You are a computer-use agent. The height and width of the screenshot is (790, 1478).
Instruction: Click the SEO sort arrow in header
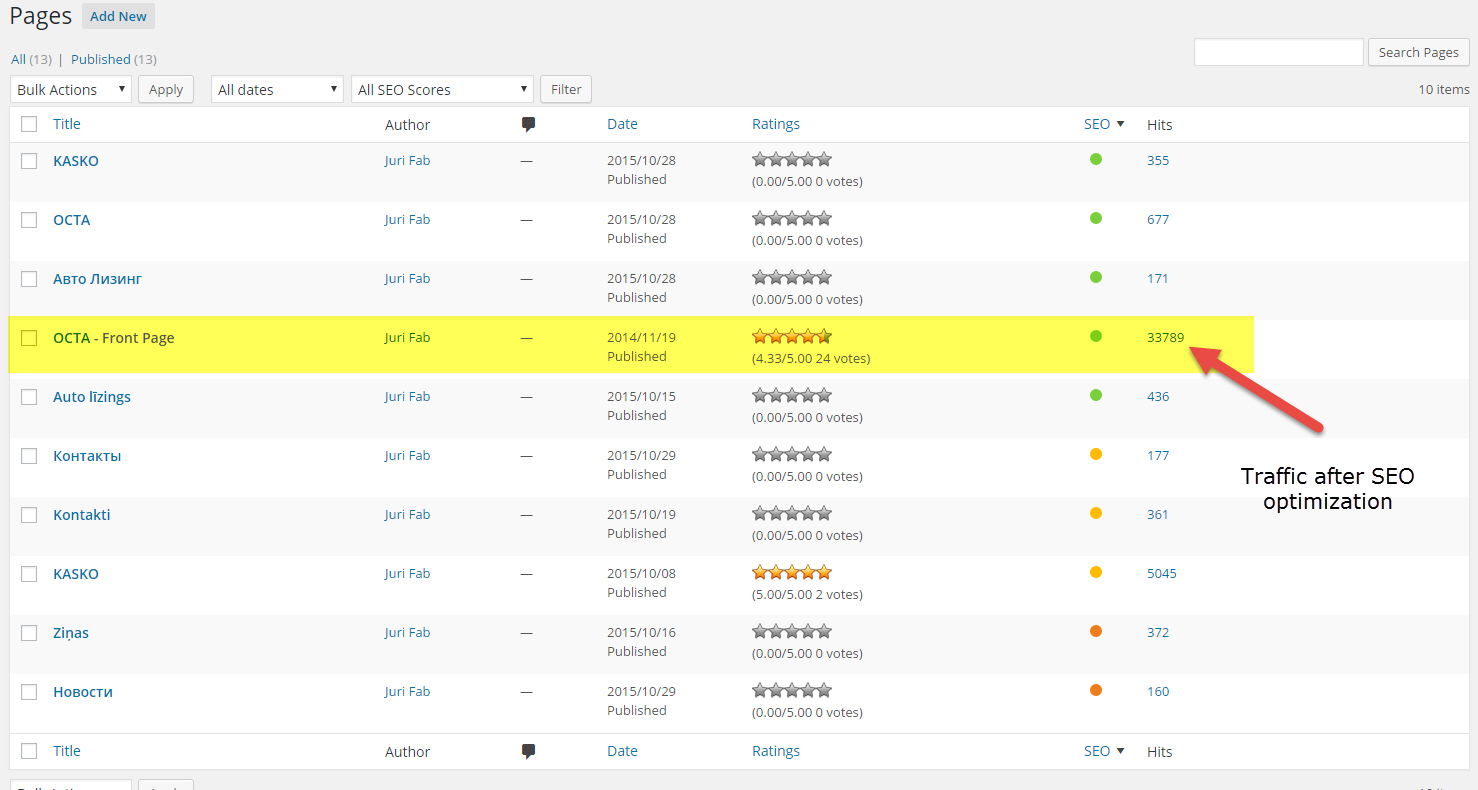1120,124
